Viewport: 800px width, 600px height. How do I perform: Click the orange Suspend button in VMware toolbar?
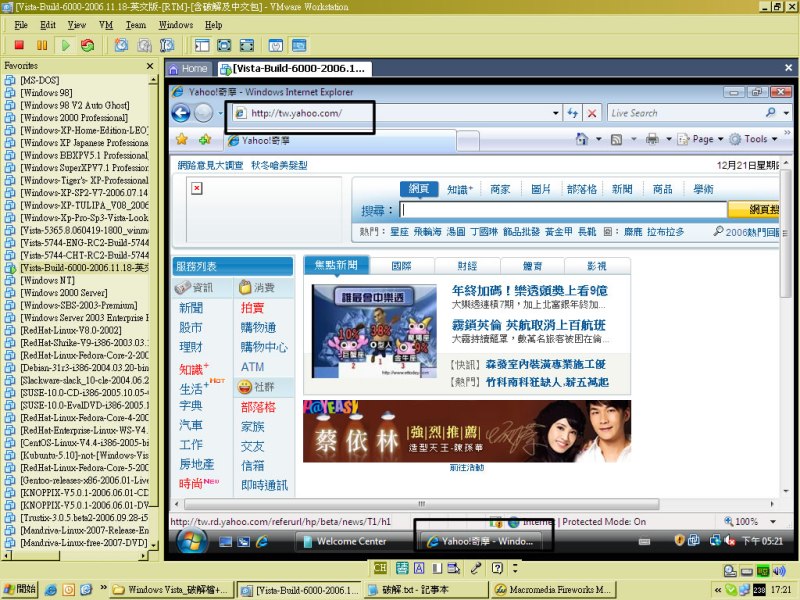tap(42, 45)
